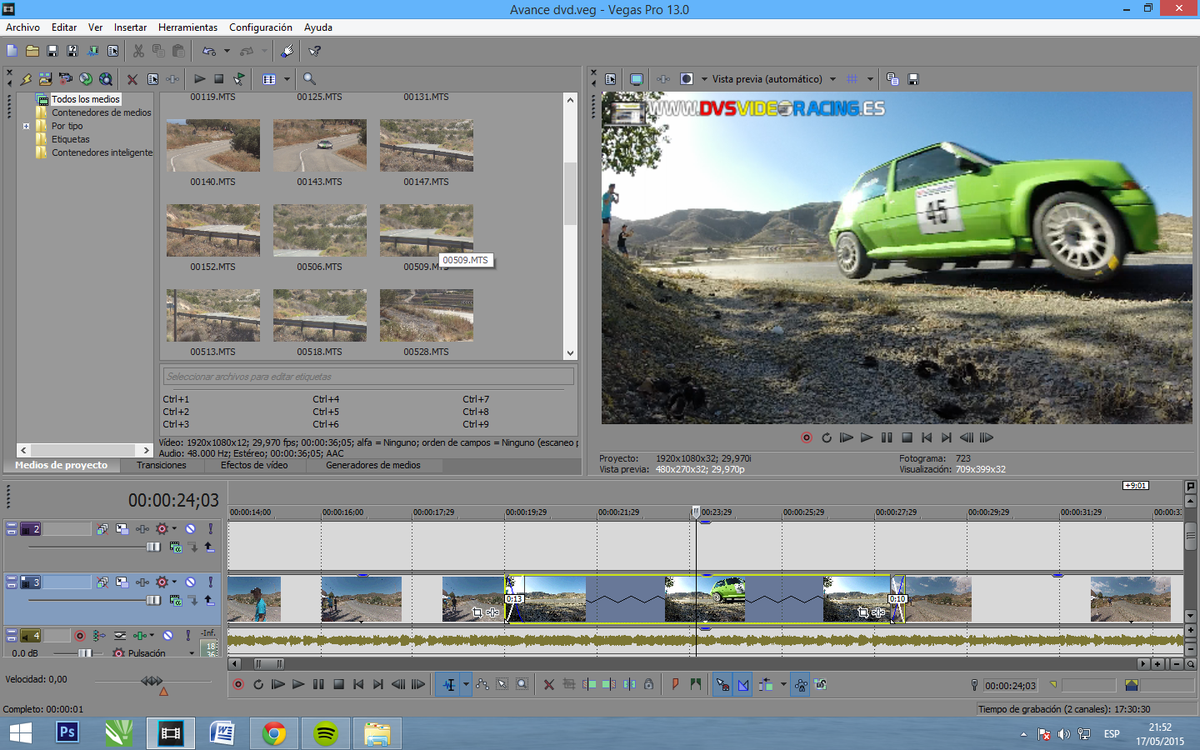Select Contenedores de medios folder
The height and width of the screenshot is (750, 1200).
click(x=101, y=113)
